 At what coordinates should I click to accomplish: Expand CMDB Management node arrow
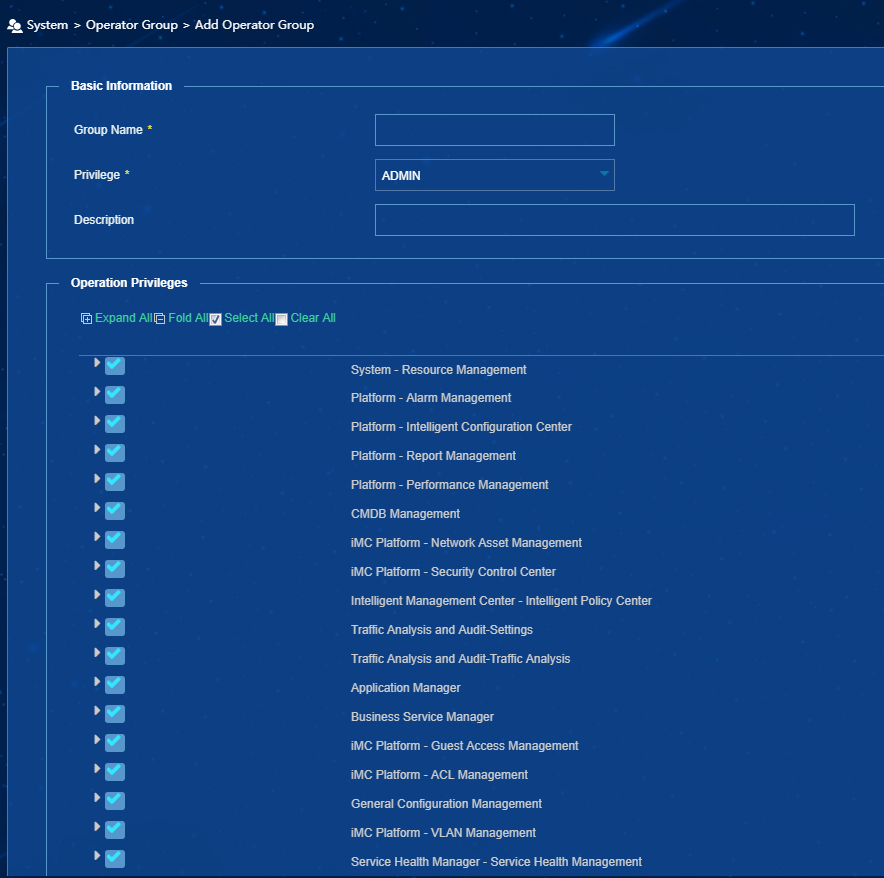(97, 508)
